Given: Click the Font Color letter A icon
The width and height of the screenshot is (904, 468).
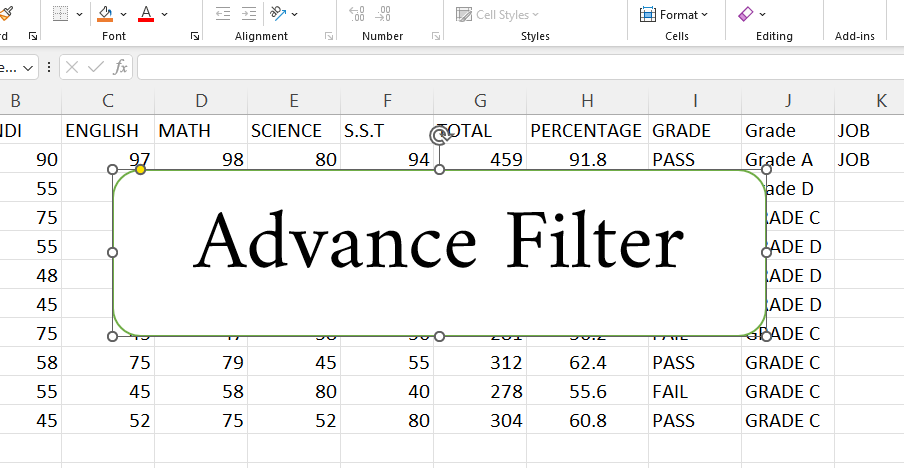Looking at the screenshot, I should coord(146,14).
